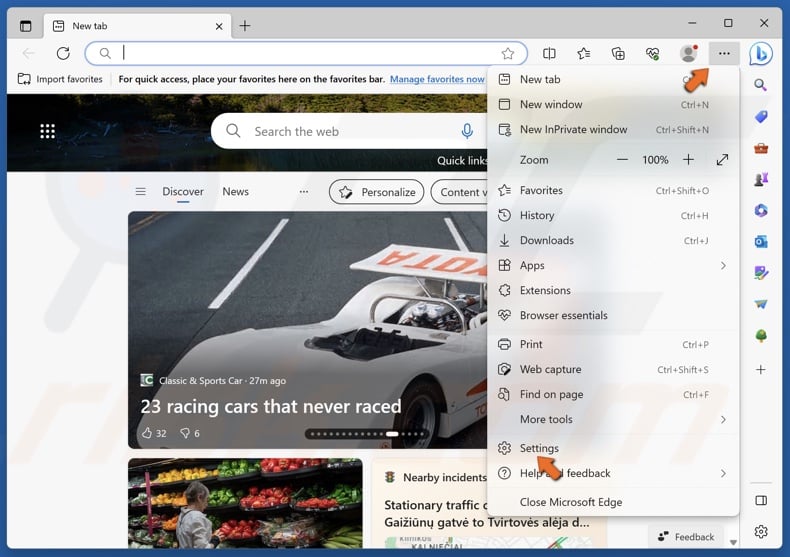This screenshot has height=557, width=790.
Task: Open the Favorites star-list toolbar icon
Action: pos(583,53)
